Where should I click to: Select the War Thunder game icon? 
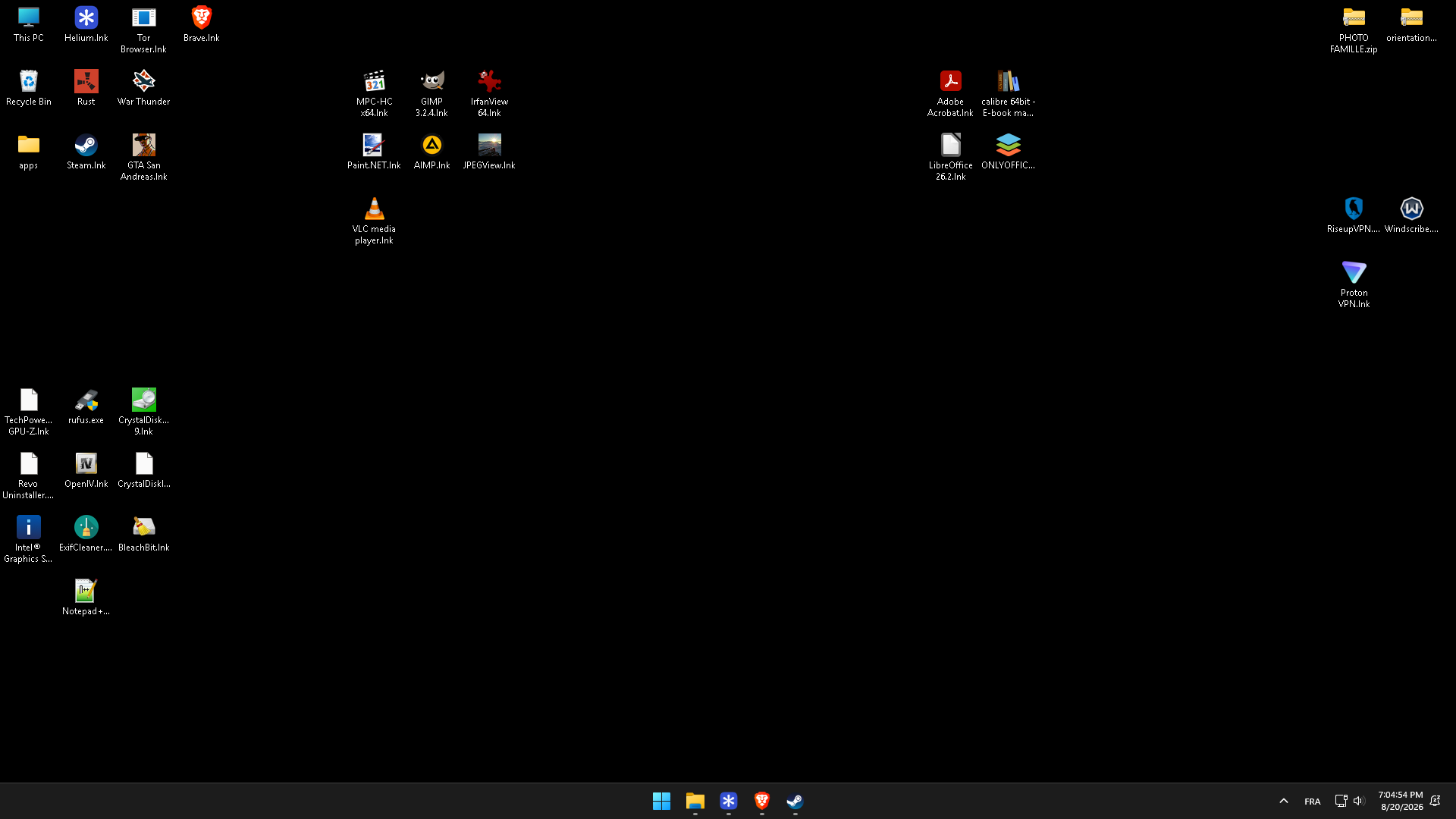(x=143, y=88)
